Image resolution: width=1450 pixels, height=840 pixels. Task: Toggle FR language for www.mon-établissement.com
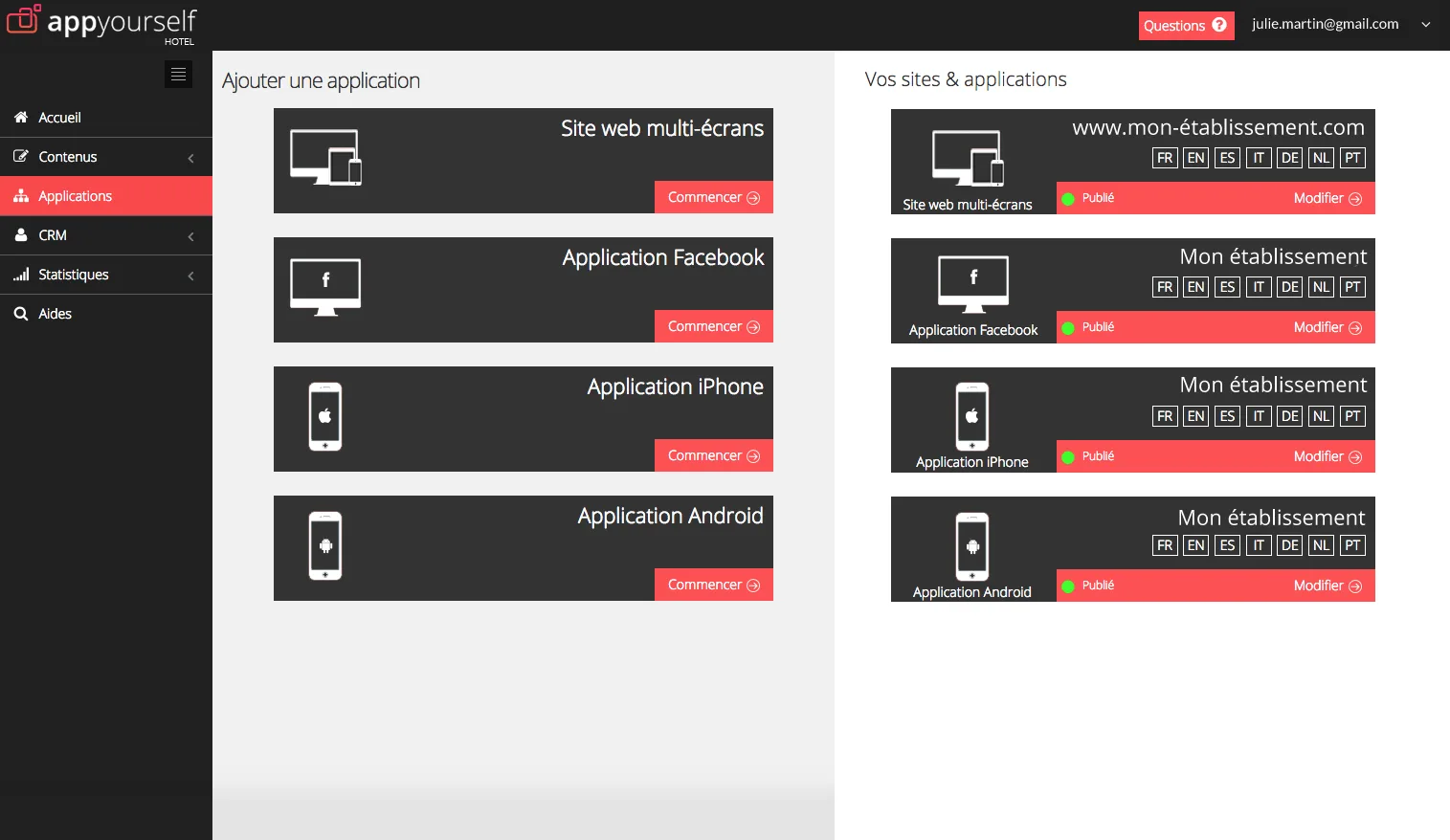(x=1165, y=158)
